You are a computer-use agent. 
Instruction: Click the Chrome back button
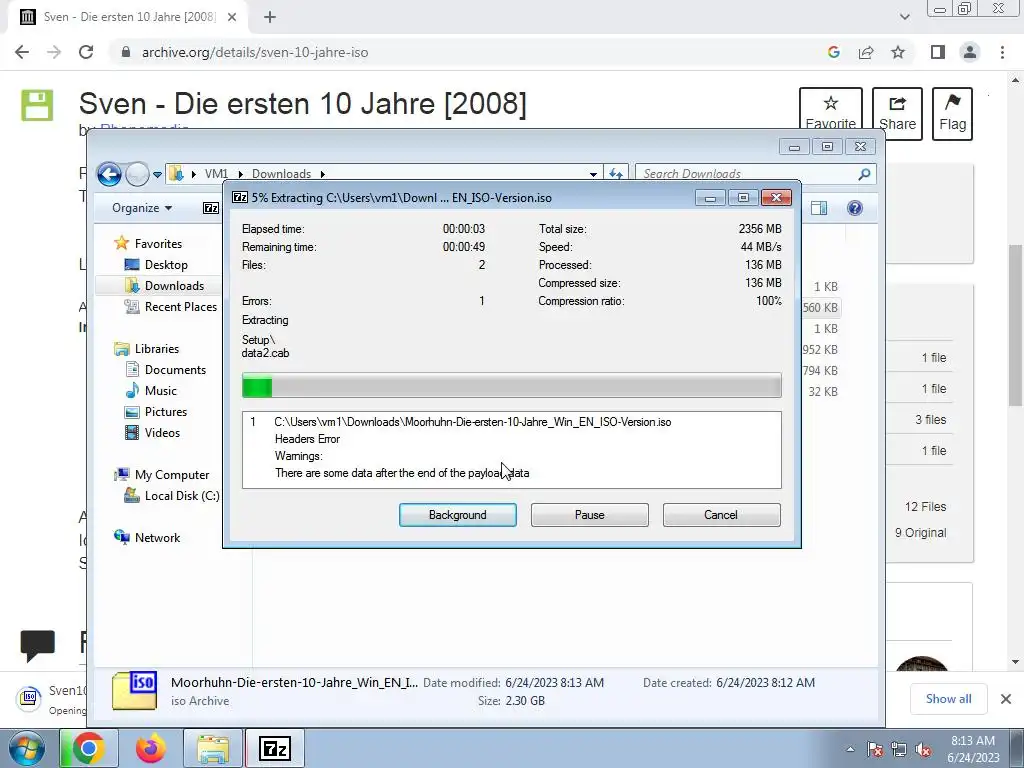click(x=22, y=52)
